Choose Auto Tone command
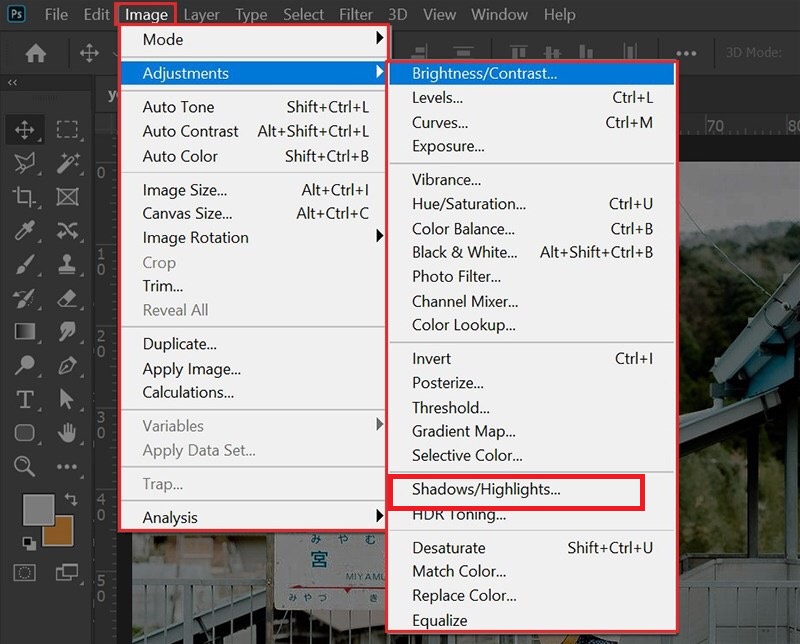The height and width of the screenshot is (644, 800). (254, 107)
